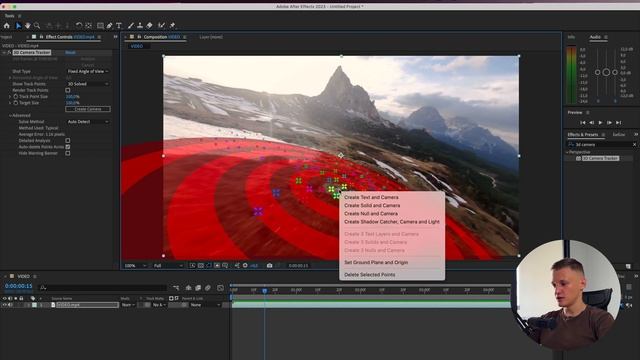Click the timeline layer search field
The width and height of the screenshot is (640, 360).
coord(103,288)
